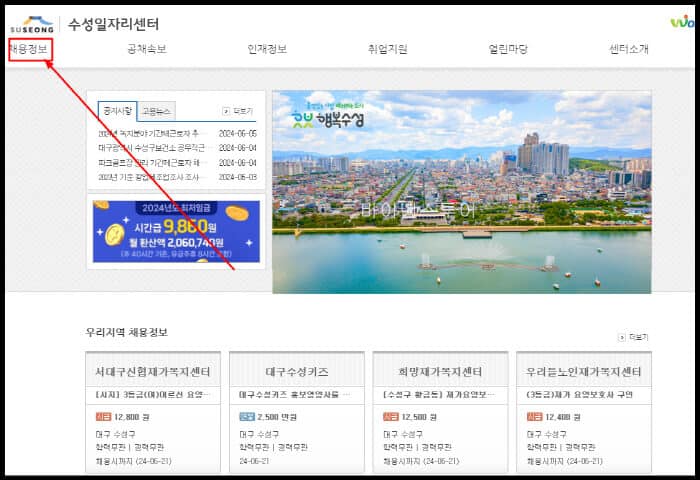This screenshot has width=700, height=480.
Task: Click the hourly-wage badge beside 12,400 원
Action: [x=534, y=417]
